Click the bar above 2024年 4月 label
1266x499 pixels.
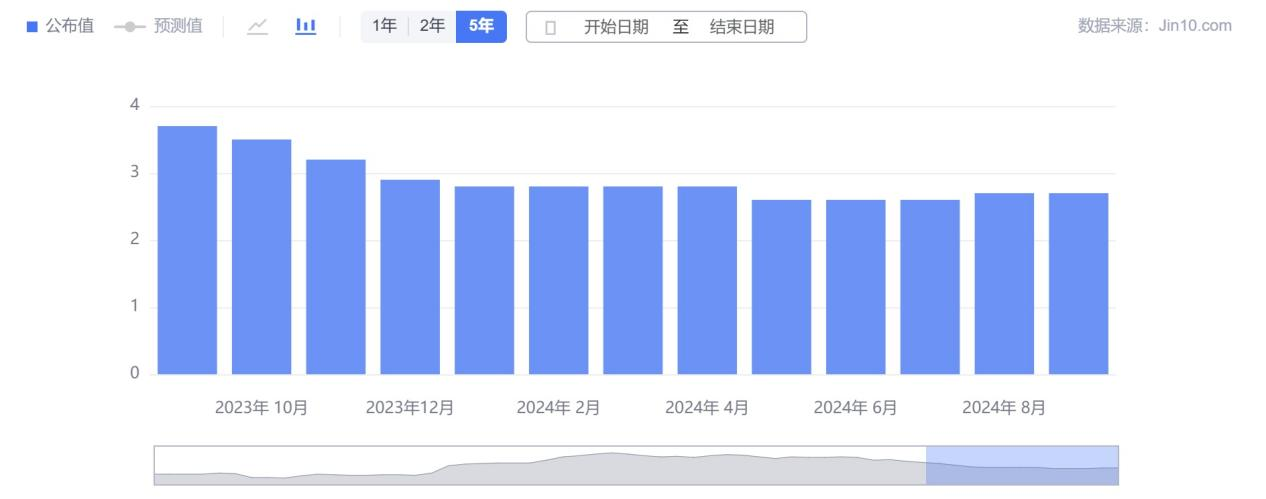(x=707, y=280)
